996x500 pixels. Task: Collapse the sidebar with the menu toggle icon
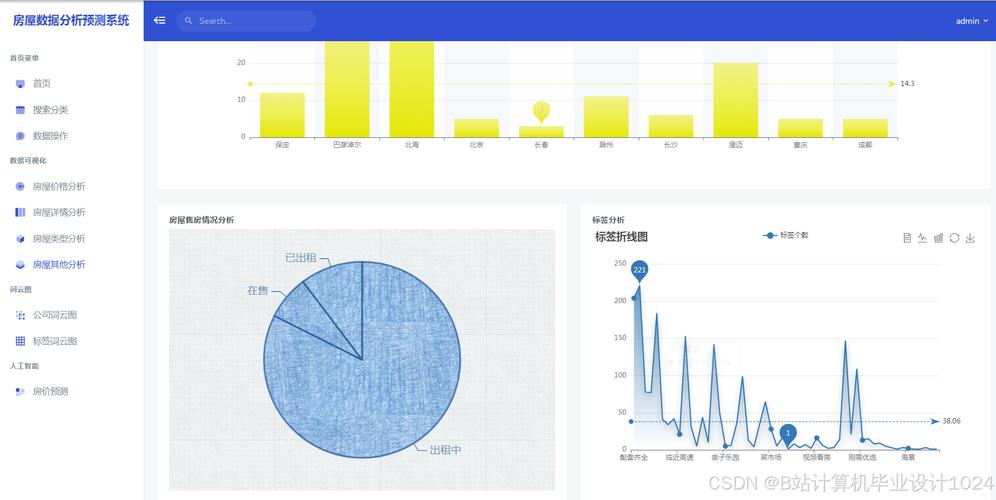click(x=159, y=20)
